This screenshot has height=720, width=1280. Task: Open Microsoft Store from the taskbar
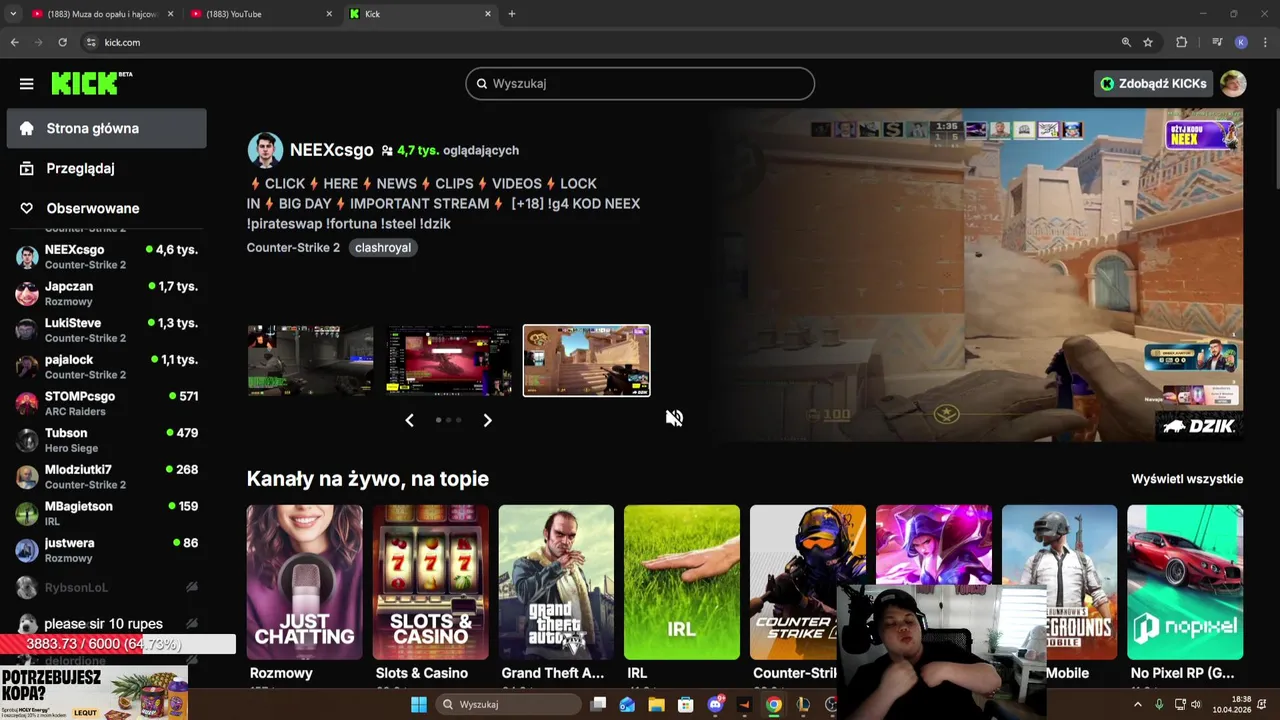click(685, 704)
